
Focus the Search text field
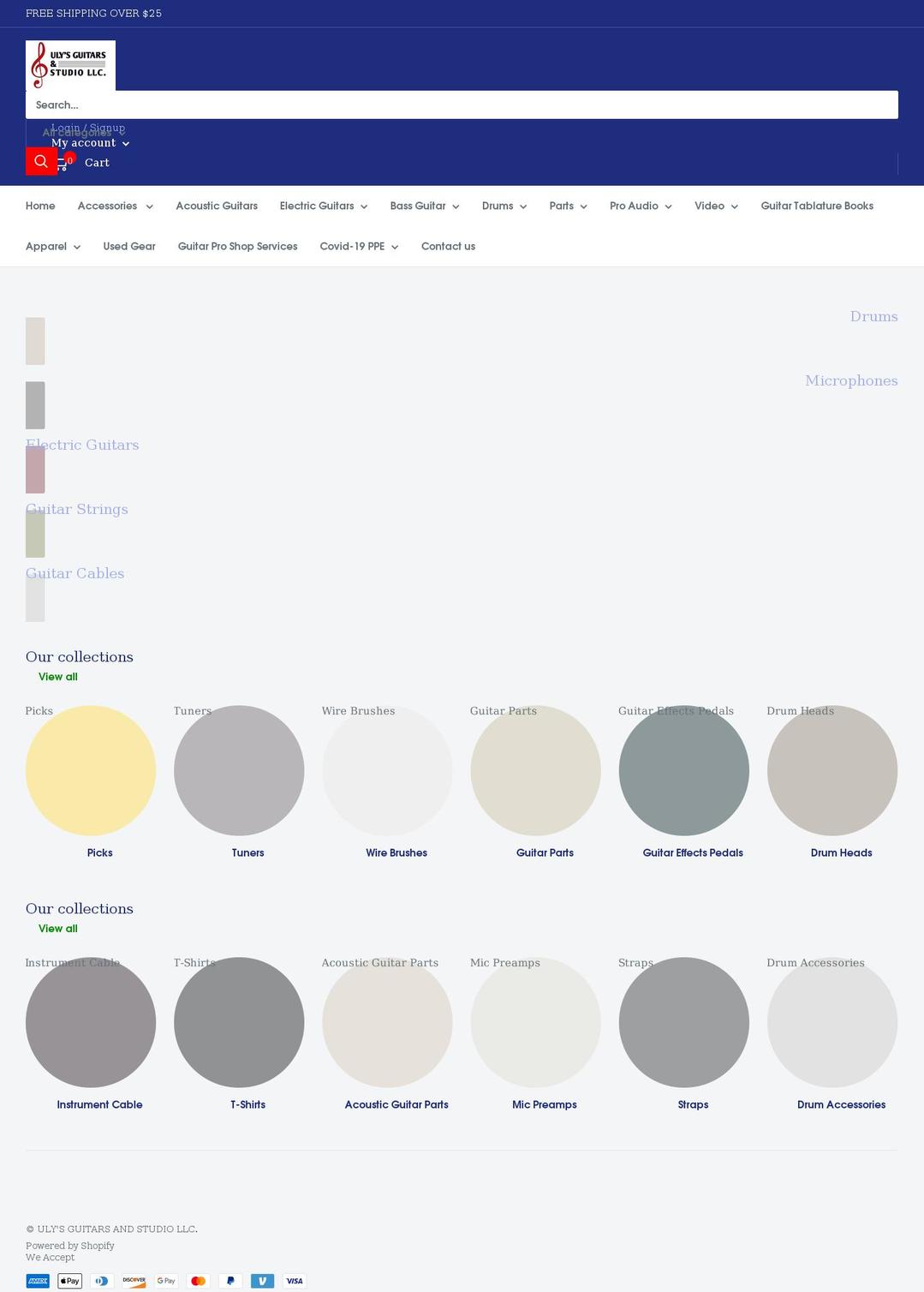point(462,105)
